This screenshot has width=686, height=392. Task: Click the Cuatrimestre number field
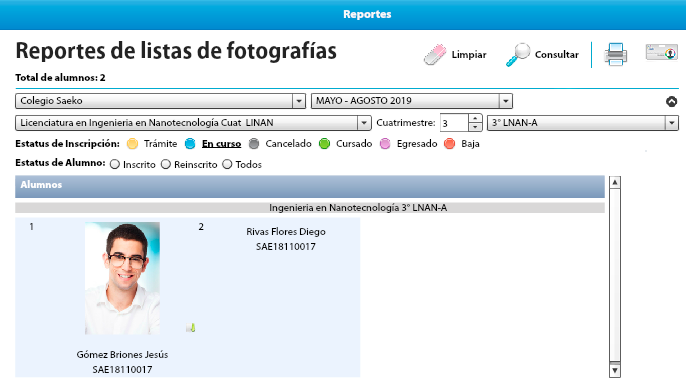tap(454, 123)
